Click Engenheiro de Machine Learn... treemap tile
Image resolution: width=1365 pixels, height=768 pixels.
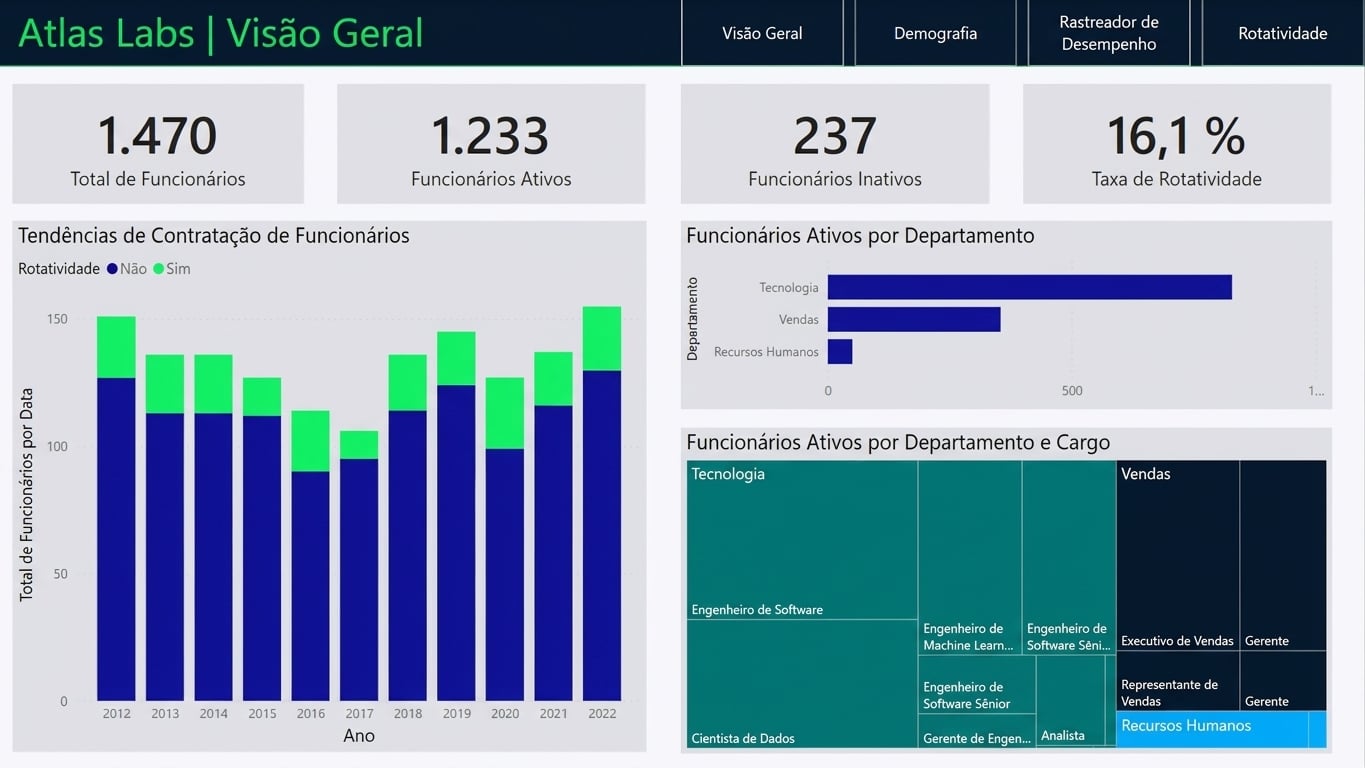pos(970,558)
